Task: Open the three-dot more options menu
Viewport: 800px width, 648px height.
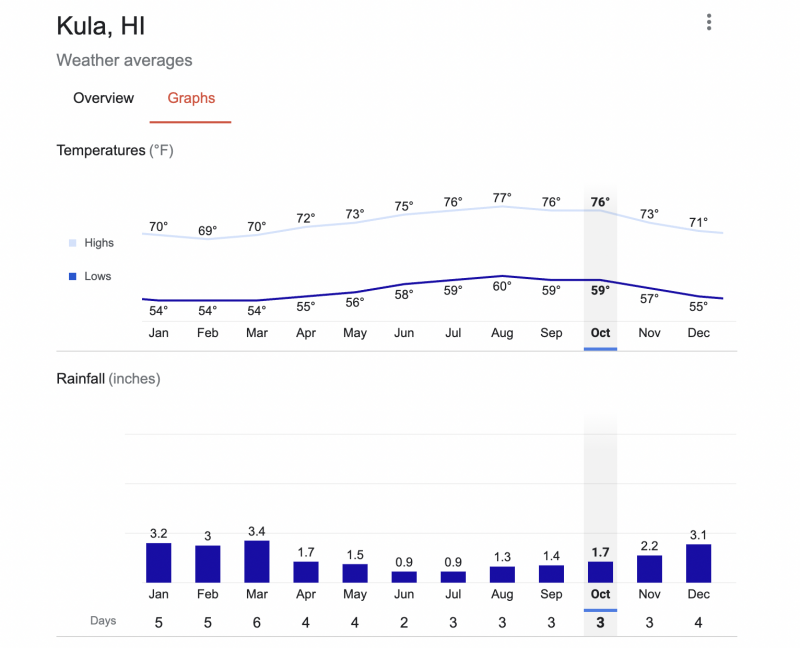Action: 709,23
